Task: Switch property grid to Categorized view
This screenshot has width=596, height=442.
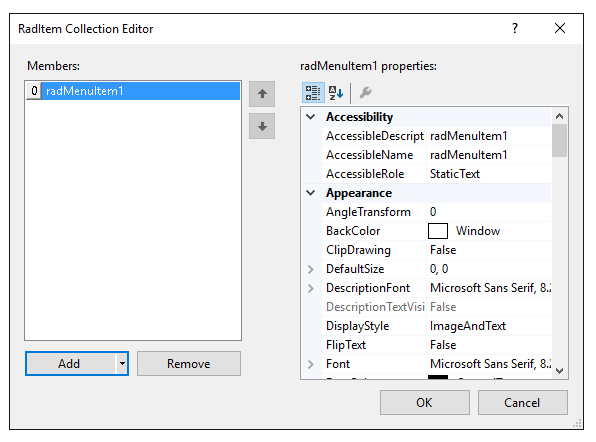Action: coord(313,92)
